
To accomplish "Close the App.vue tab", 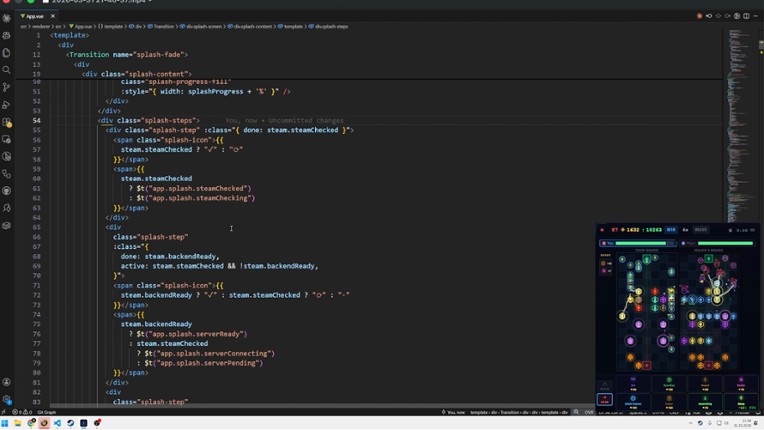I will pos(53,16).
